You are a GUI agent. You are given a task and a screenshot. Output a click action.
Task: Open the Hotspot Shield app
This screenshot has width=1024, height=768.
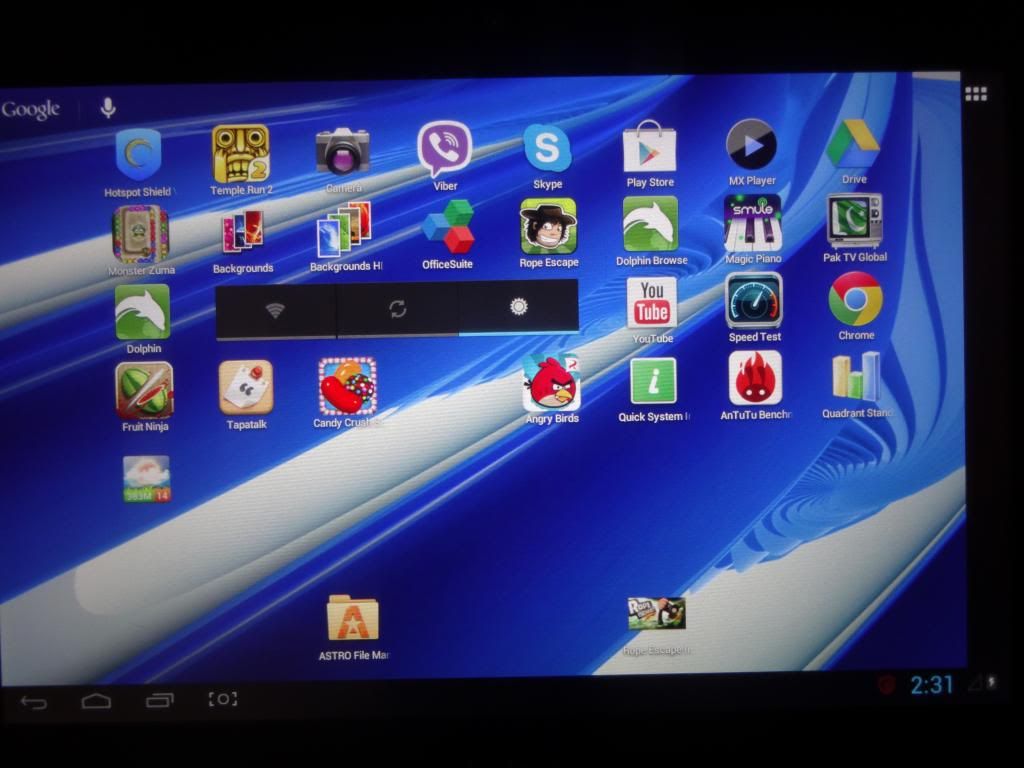(138, 155)
